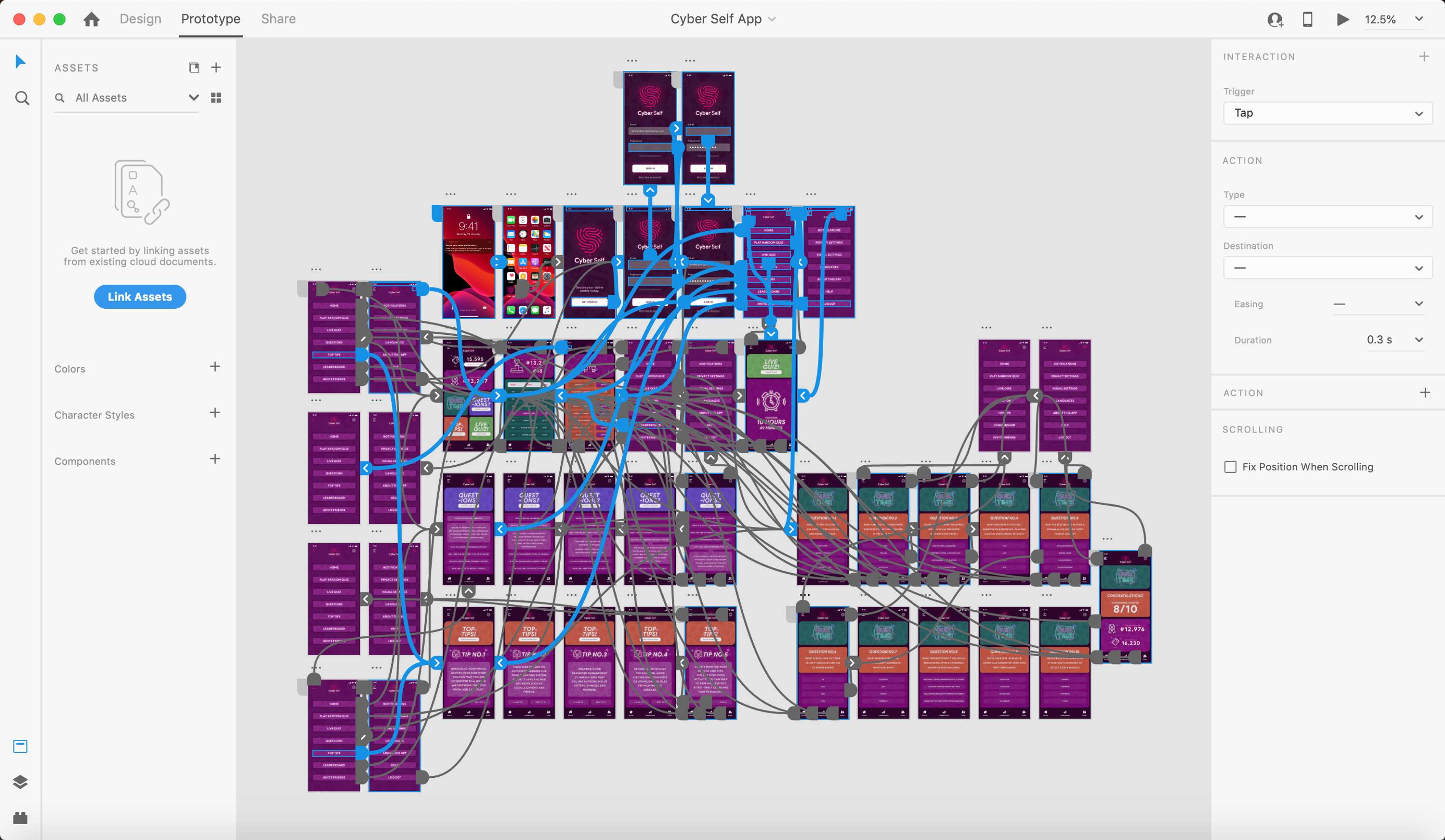
Task: Choose the Select arrow tool
Action: pos(21,61)
